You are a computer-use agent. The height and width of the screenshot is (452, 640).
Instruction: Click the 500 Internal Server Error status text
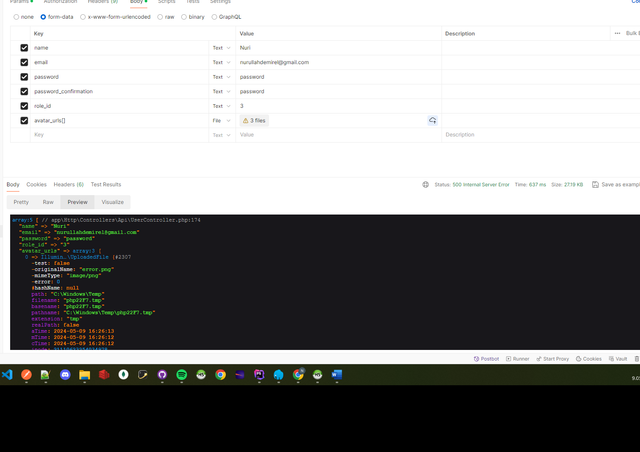(481, 185)
